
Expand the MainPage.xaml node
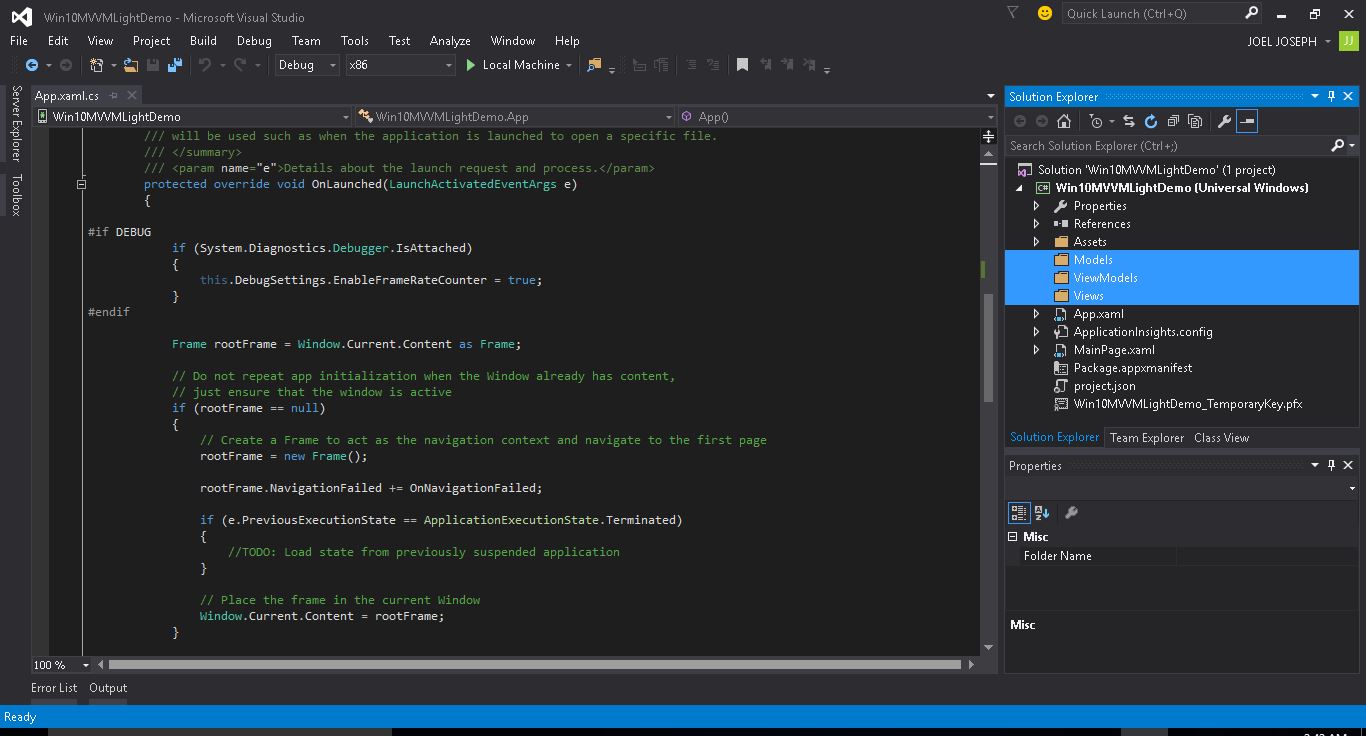[x=1037, y=350]
